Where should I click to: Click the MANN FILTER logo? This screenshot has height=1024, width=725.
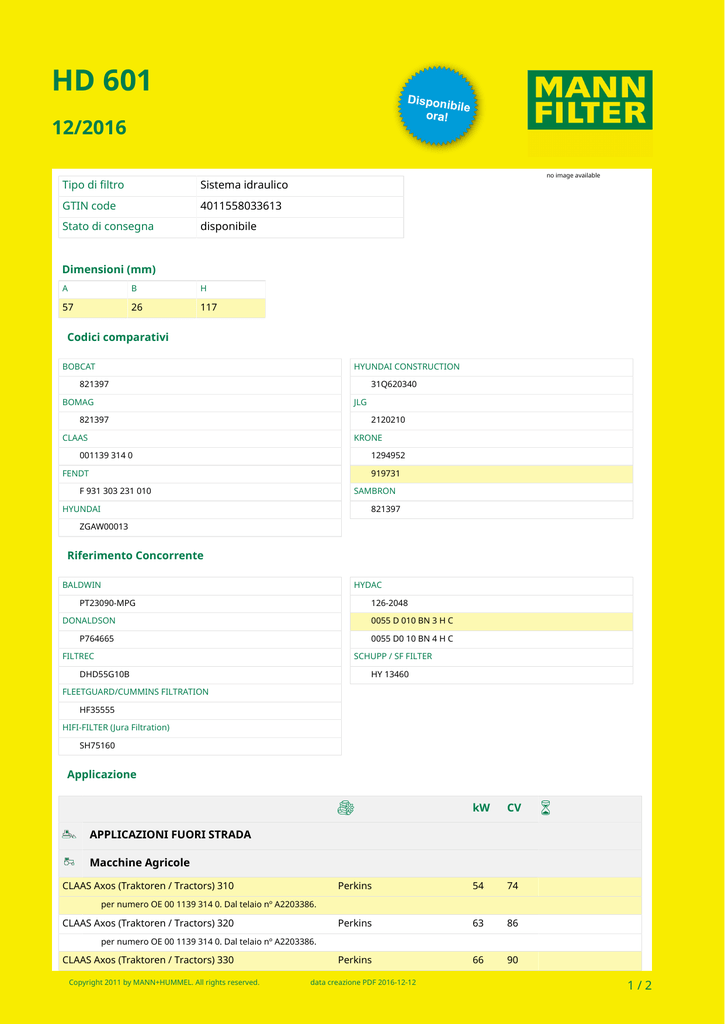[590, 99]
